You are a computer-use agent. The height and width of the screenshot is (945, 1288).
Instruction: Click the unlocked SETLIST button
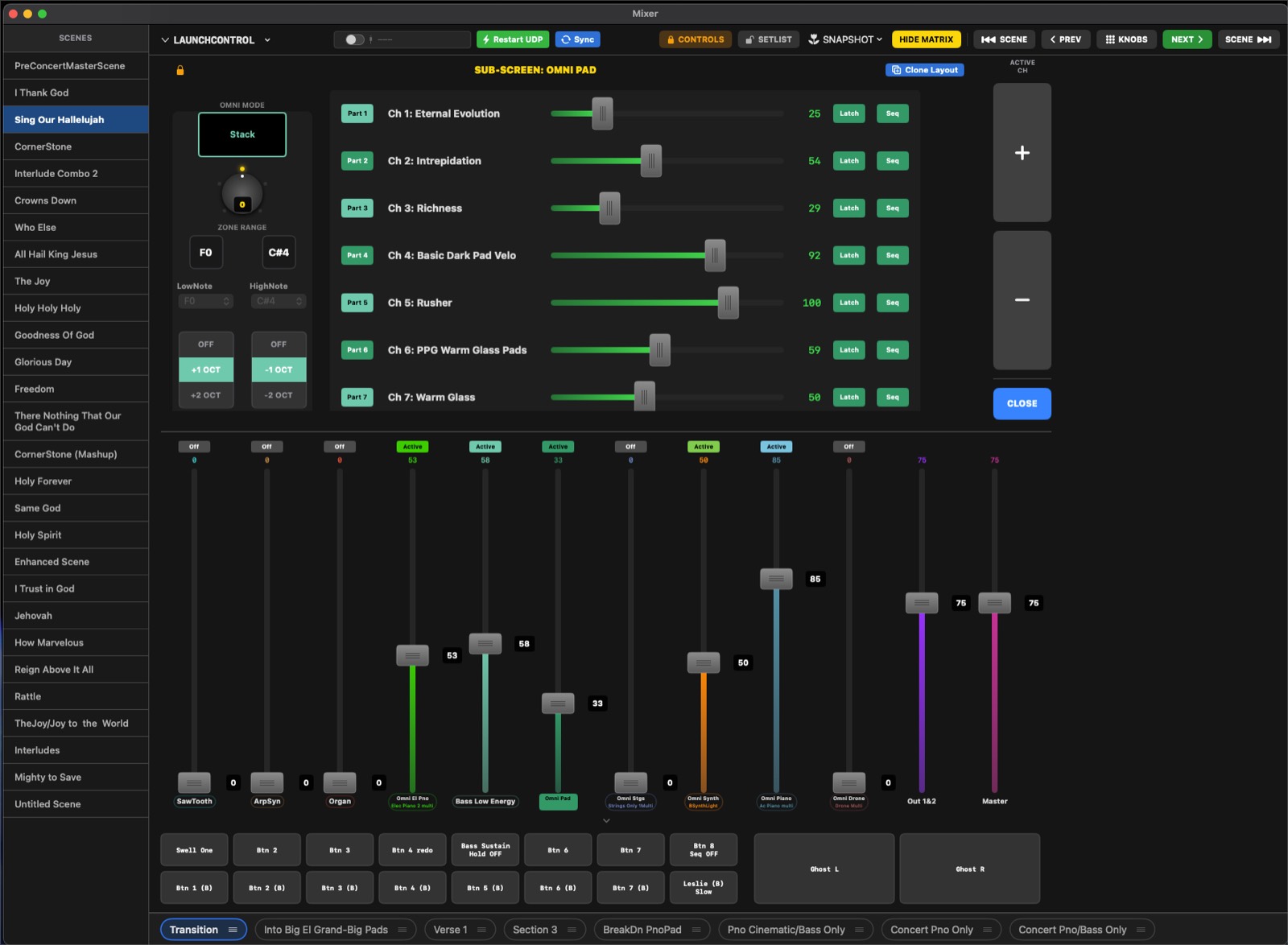point(769,39)
